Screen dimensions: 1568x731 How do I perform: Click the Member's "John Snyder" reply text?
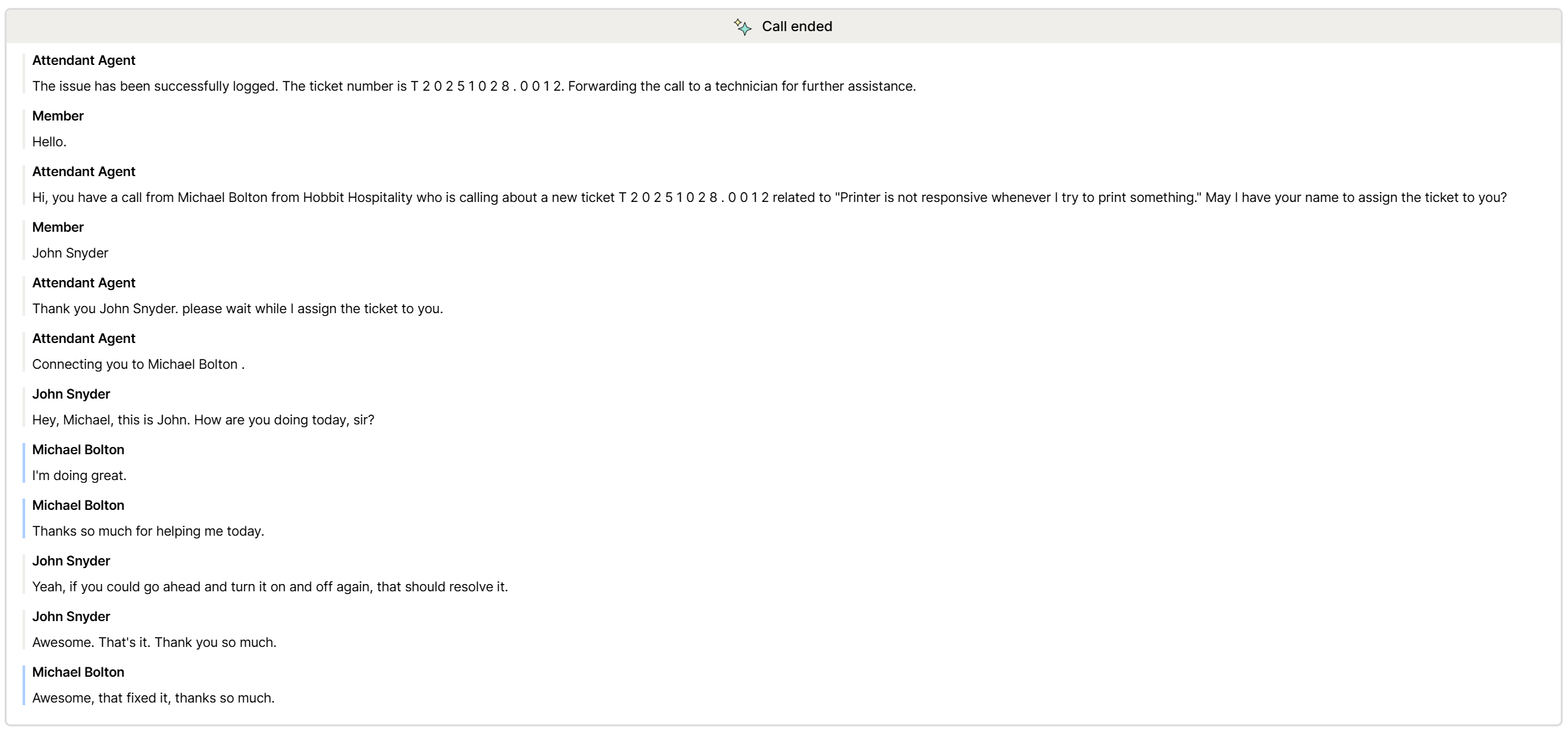point(70,253)
